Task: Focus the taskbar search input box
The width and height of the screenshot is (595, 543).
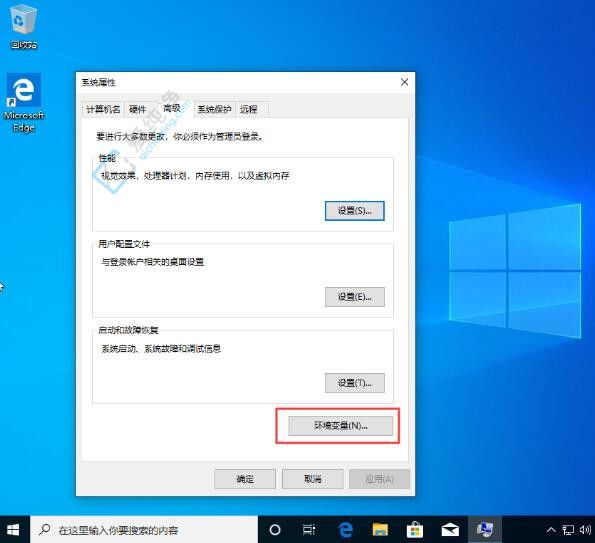Action: click(x=144, y=530)
